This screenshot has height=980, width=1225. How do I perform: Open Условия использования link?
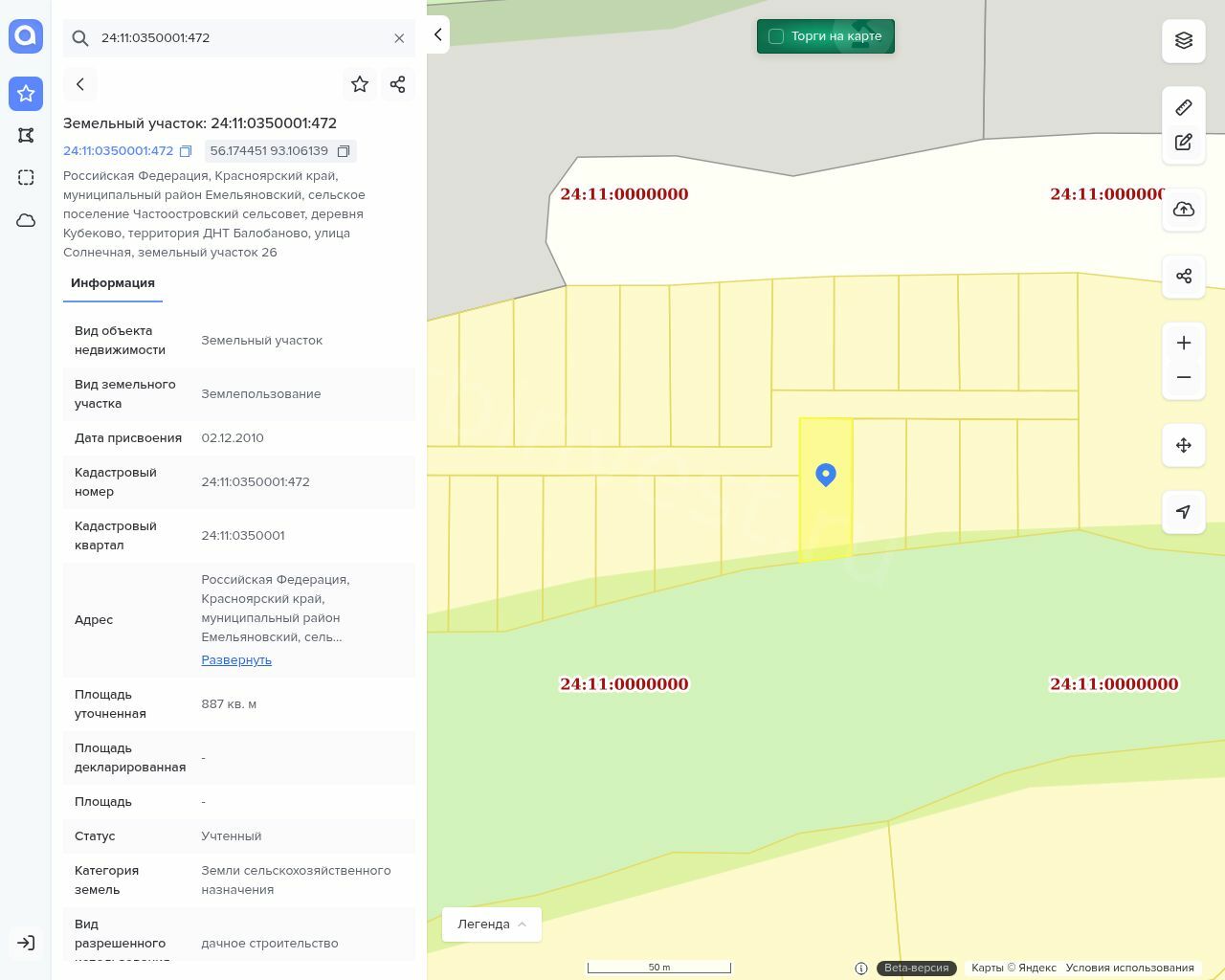(x=1129, y=968)
